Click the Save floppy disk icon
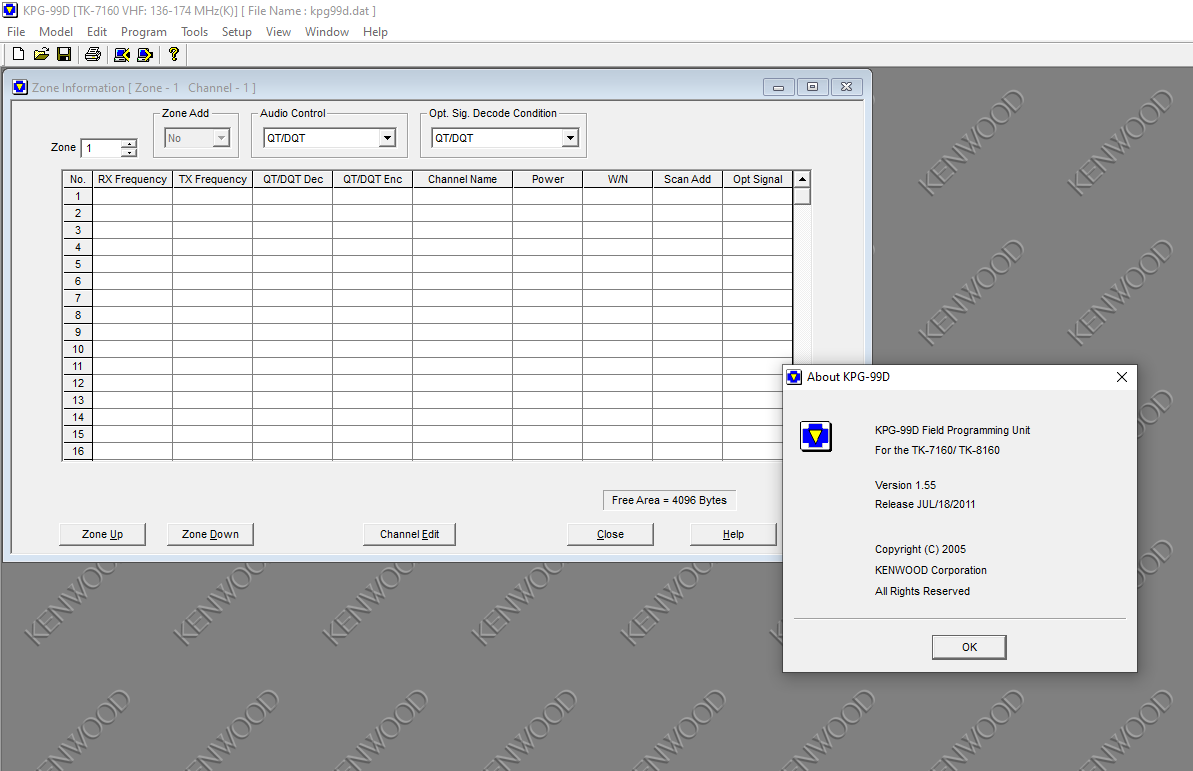The image size is (1193, 771). click(64, 54)
